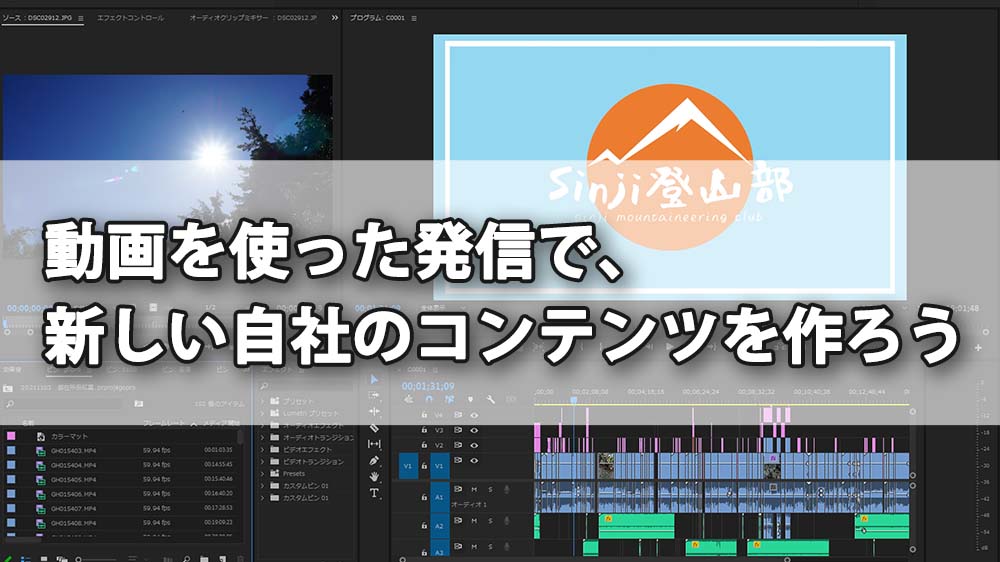The height and width of the screenshot is (562, 1000).
Task: Toggle V1 track output eye
Action: (474, 460)
